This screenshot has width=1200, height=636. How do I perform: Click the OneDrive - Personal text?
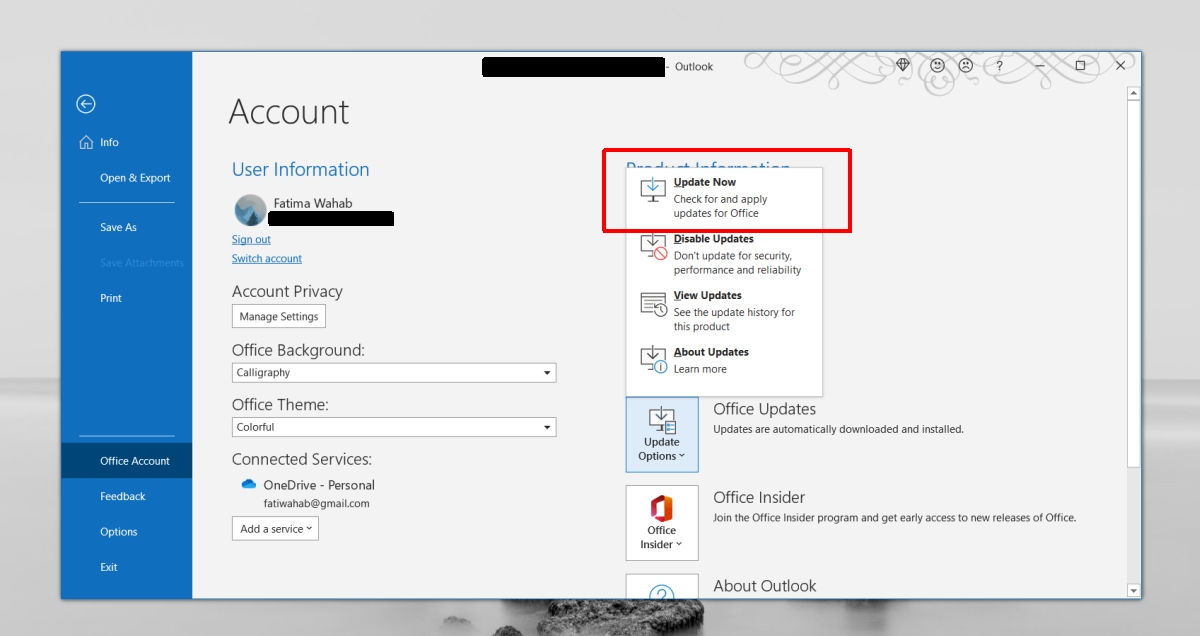pyautogui.click(x=319, y=485)
